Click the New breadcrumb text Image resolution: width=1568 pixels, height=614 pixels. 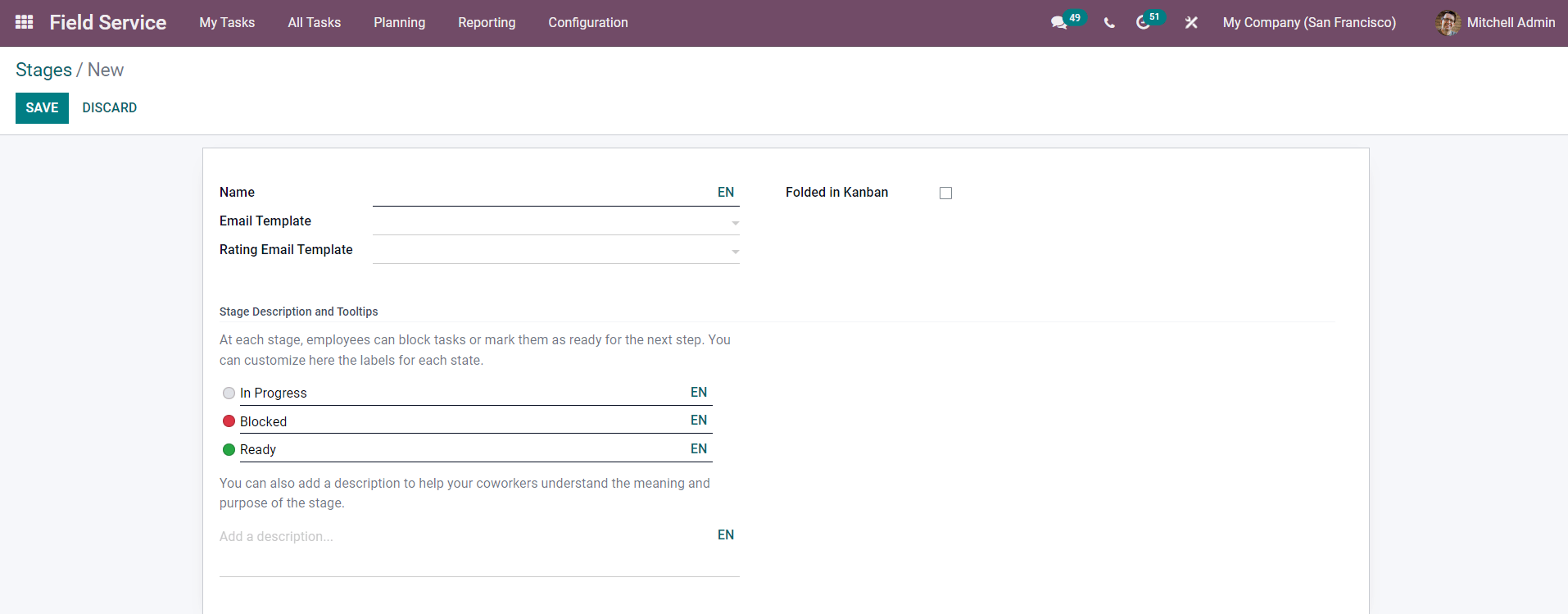pyautogui.click(x=106, y=70)
